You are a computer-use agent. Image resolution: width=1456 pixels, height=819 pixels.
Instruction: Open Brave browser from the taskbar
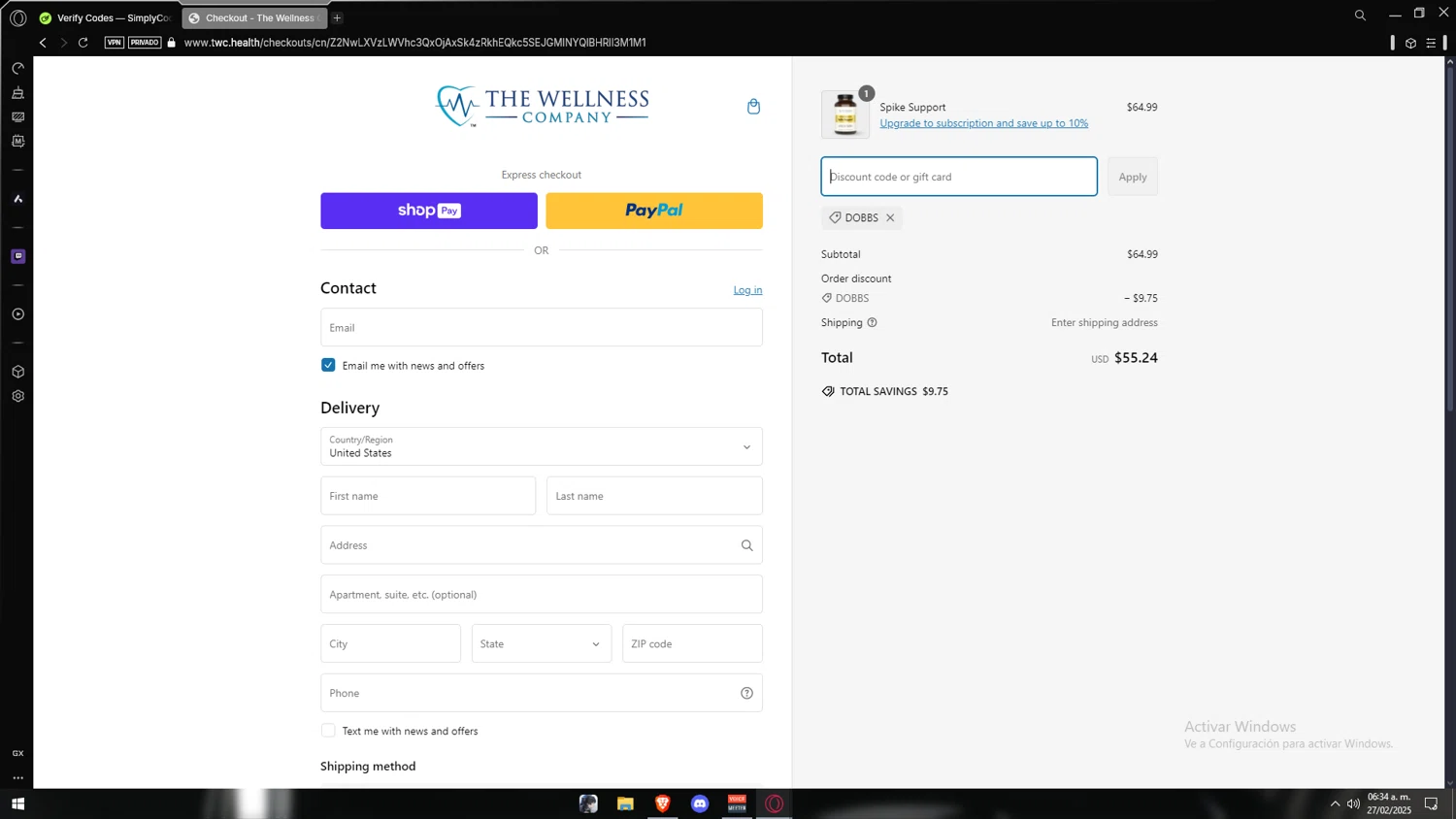coord(663,803)
